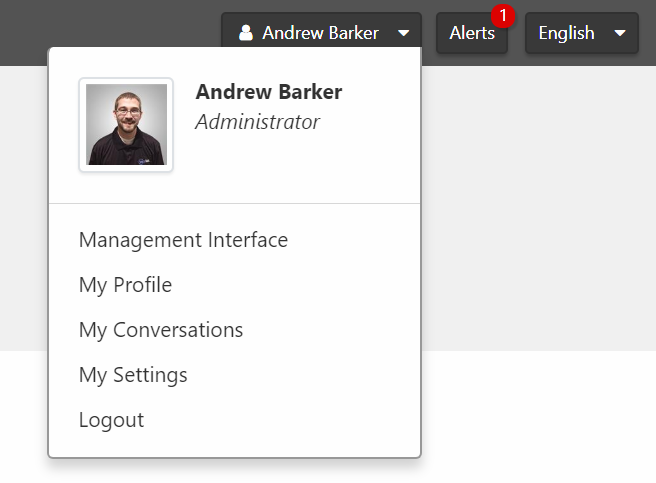Click the Andrew Barker header button label
Screen dimensions: 656x483
pos(320,33)
